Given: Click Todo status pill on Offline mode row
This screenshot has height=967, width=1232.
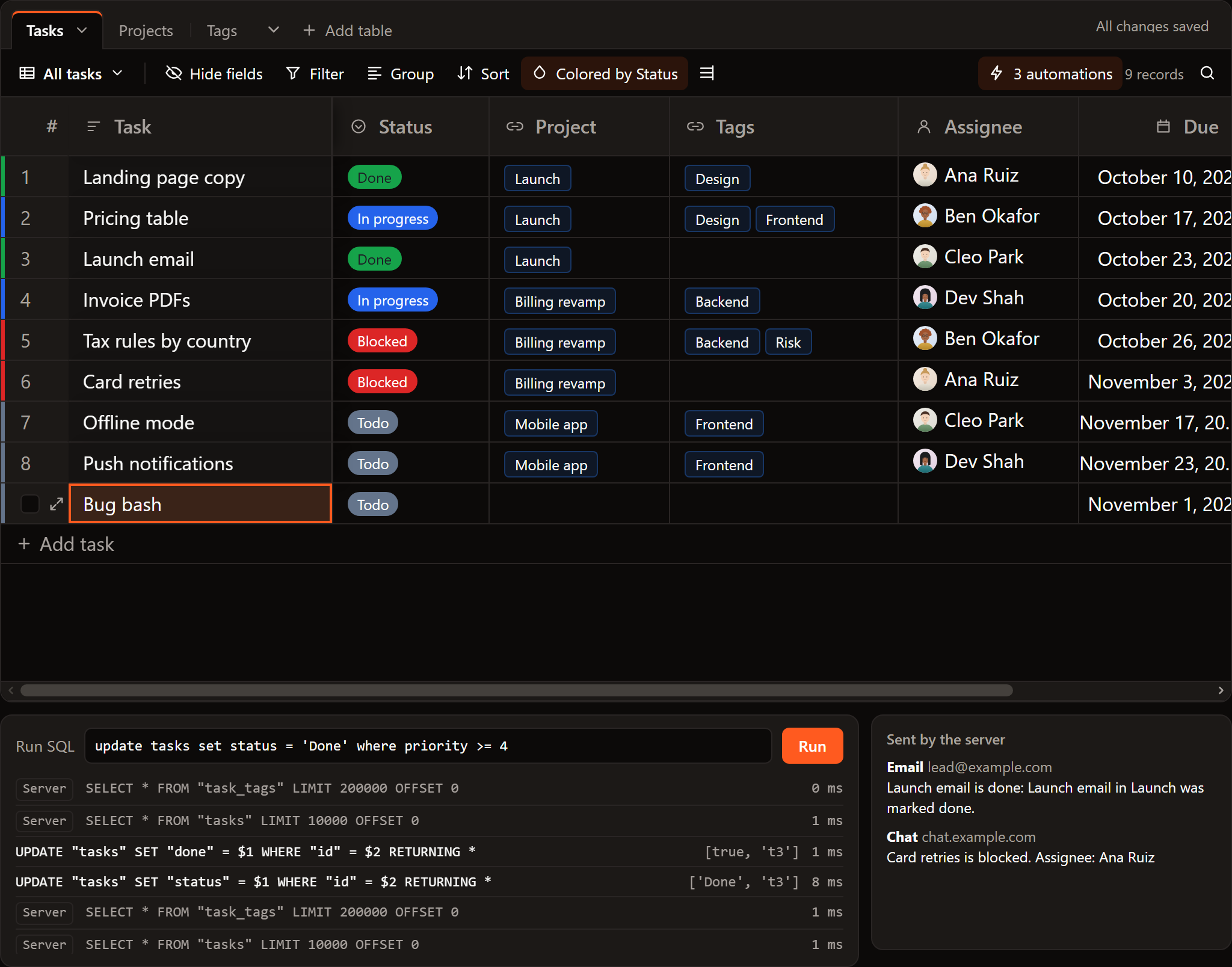Looking at the screenshot, I should point(372,423).
